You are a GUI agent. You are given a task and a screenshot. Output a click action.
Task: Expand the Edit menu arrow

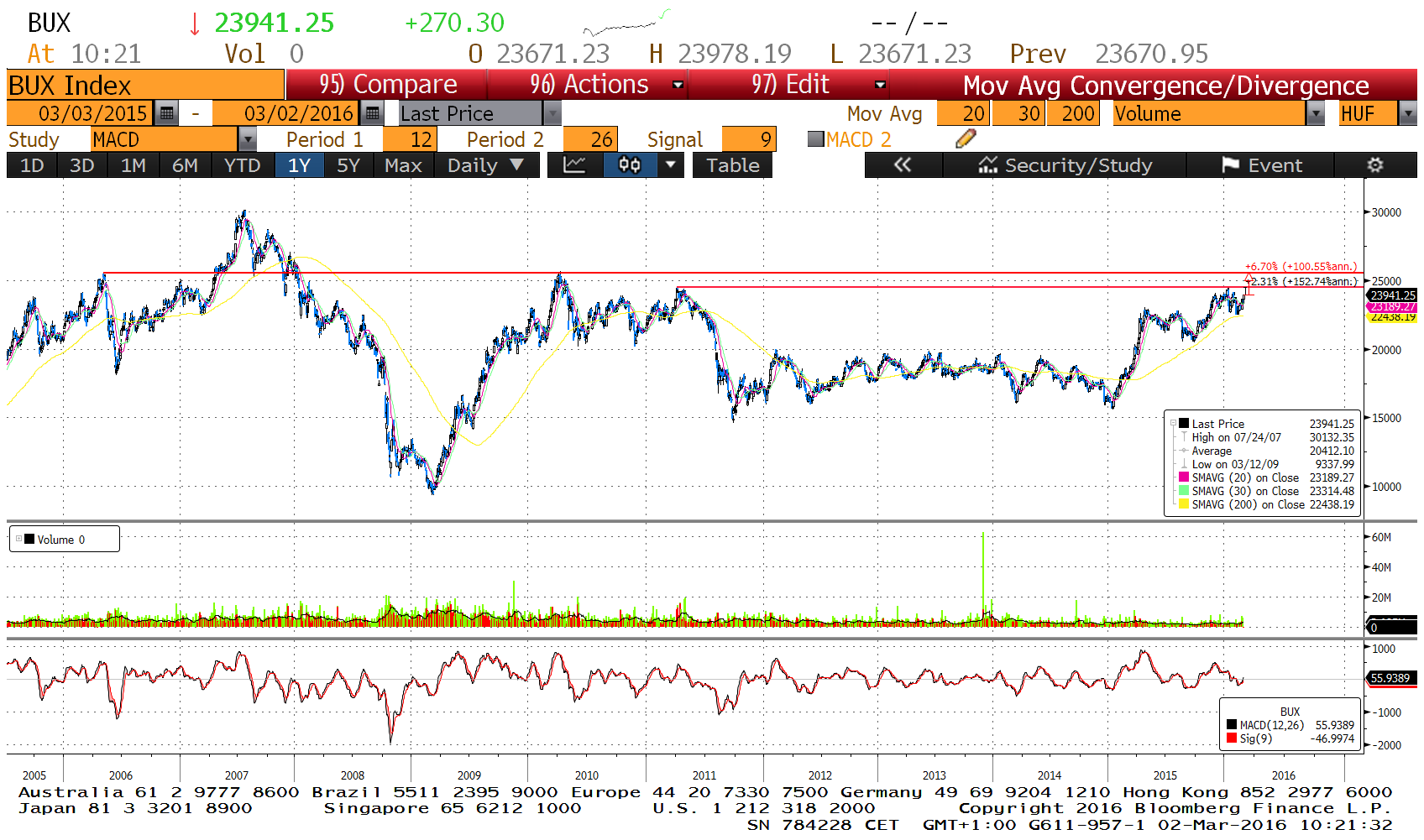click(x=881, y=85)
